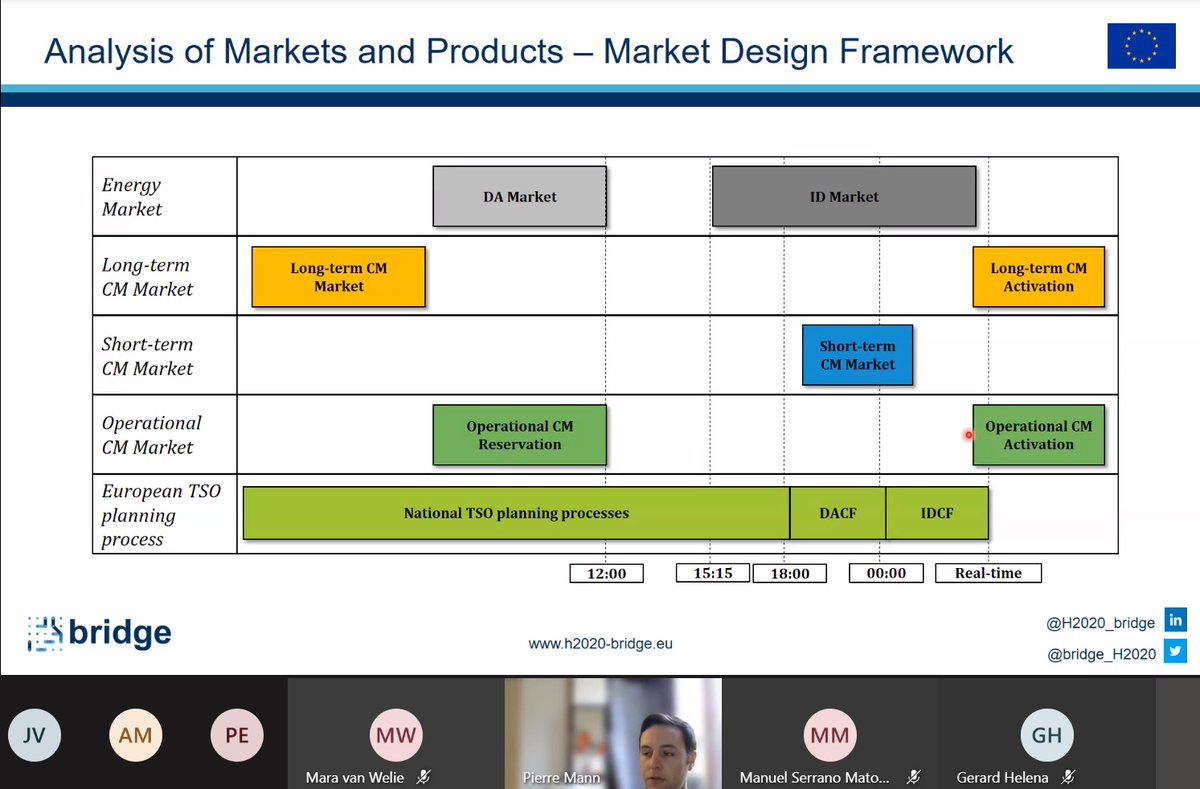This screenshot has height=789, width=1200.
Task: Select the AM participant avatar
Action: (x=135, y=735)
